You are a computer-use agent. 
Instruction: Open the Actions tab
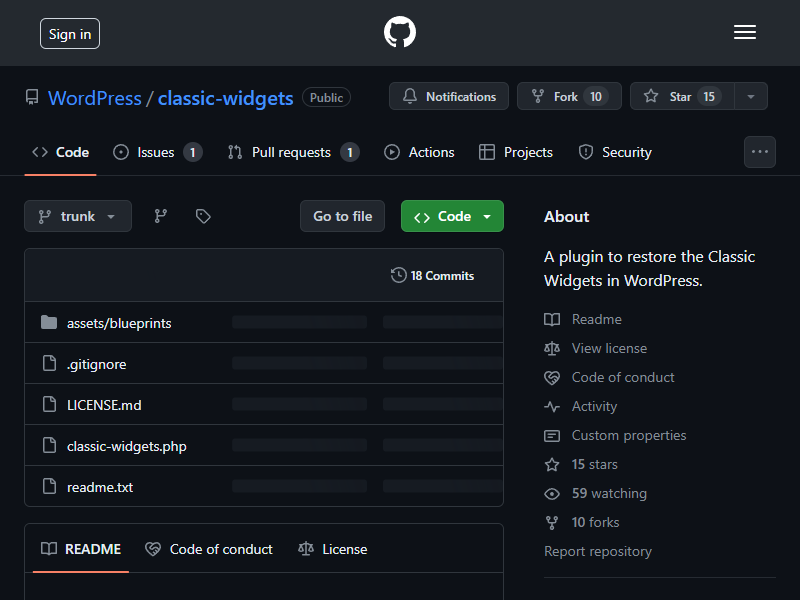[x=419, y=152]
